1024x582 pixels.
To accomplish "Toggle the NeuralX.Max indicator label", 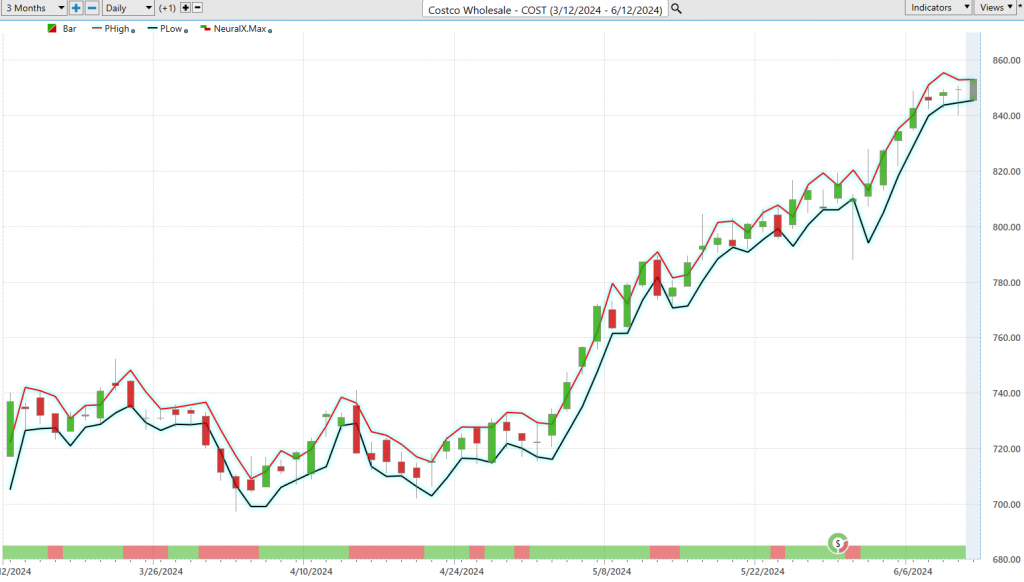I will [x=240, y=29].
